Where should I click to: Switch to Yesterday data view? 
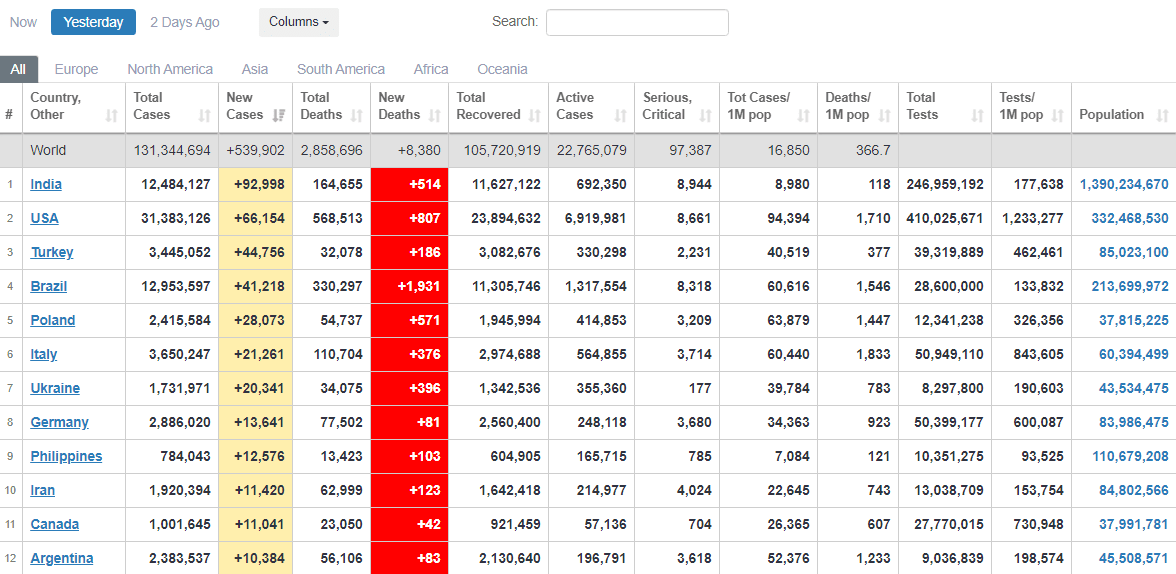tap(93, 22)
